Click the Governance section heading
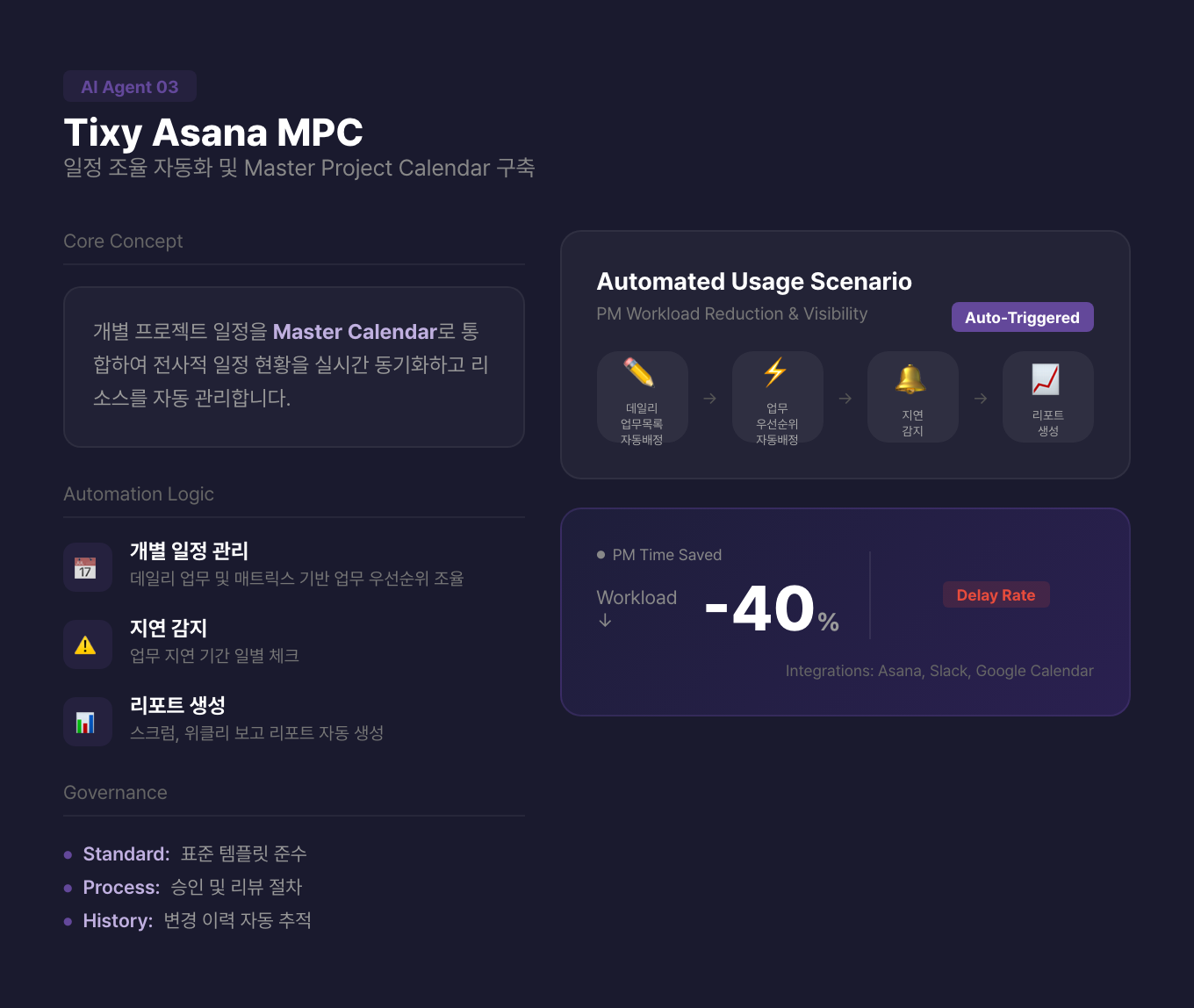The width and height of the screenshot is (1194, 1008). 115,793
